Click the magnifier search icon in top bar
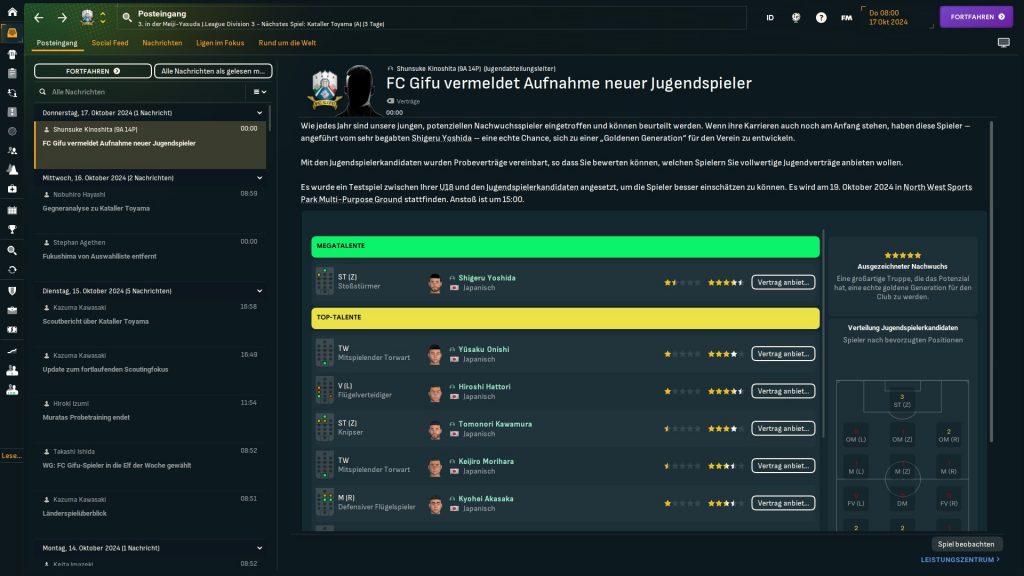Image resolution: width=1024 pixels, height=576 pixels. [x=127, y=18]
